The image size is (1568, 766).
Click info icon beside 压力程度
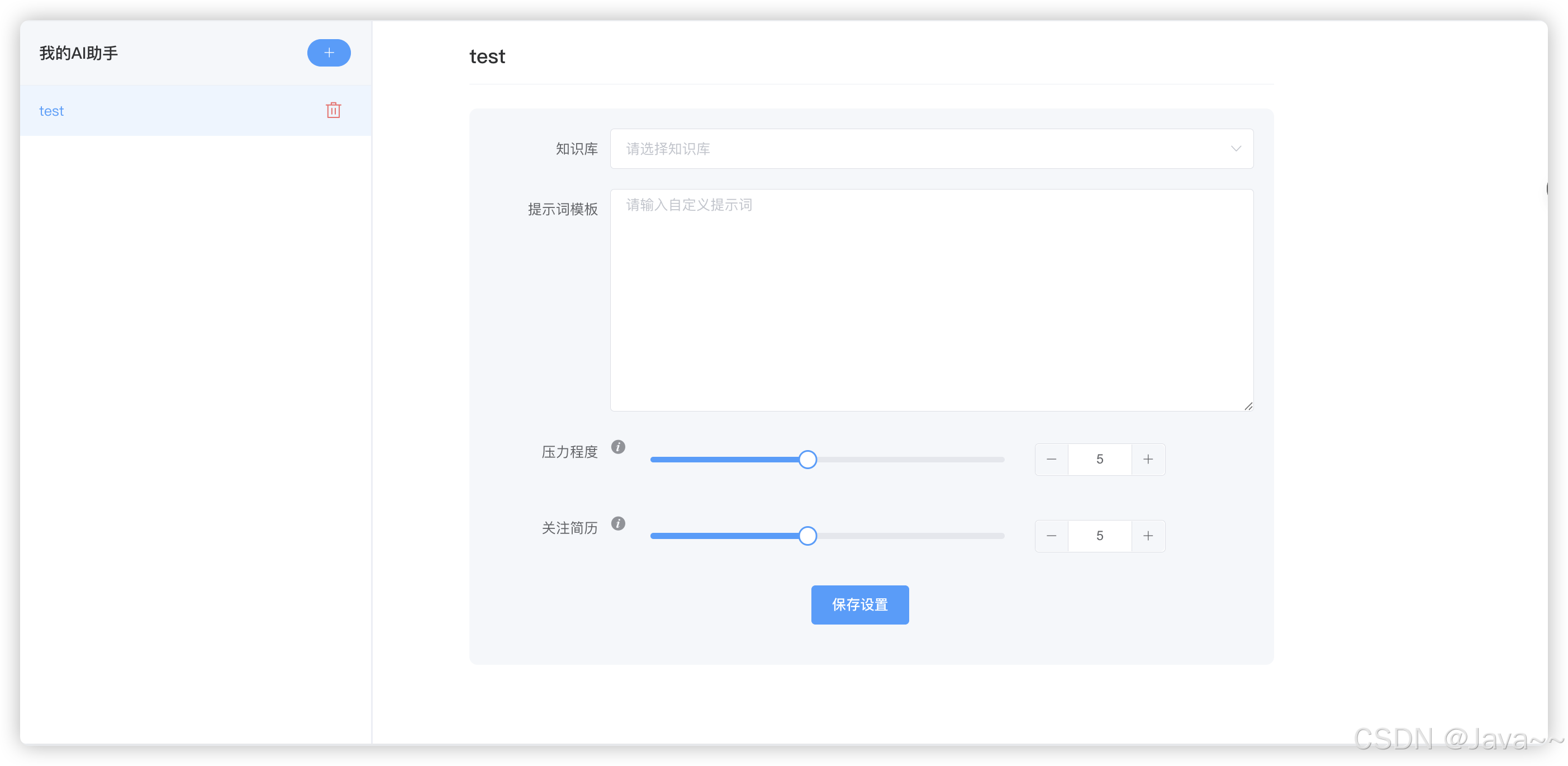coord(618,447)
